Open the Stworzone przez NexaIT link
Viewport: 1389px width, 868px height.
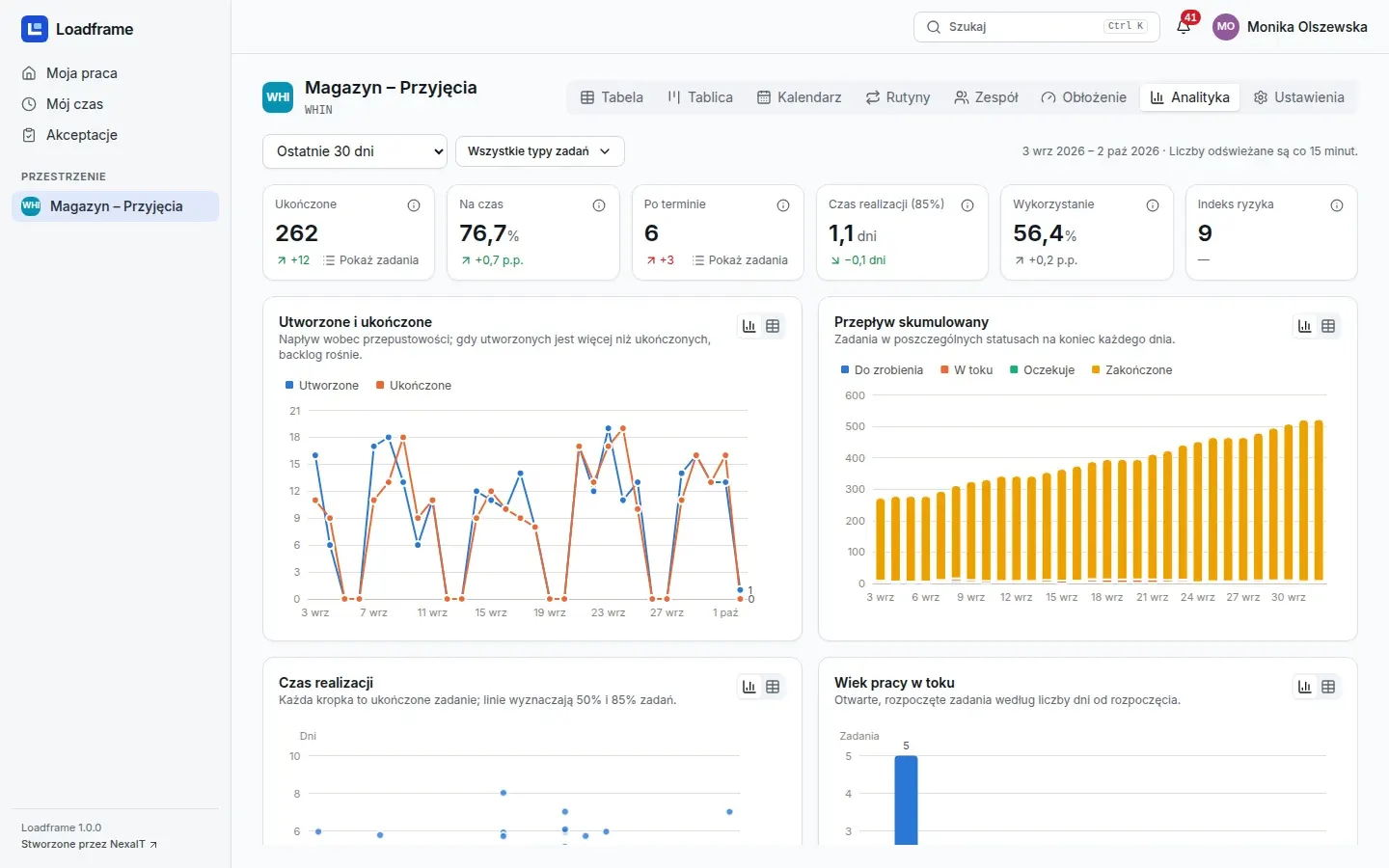coord(90,845)
